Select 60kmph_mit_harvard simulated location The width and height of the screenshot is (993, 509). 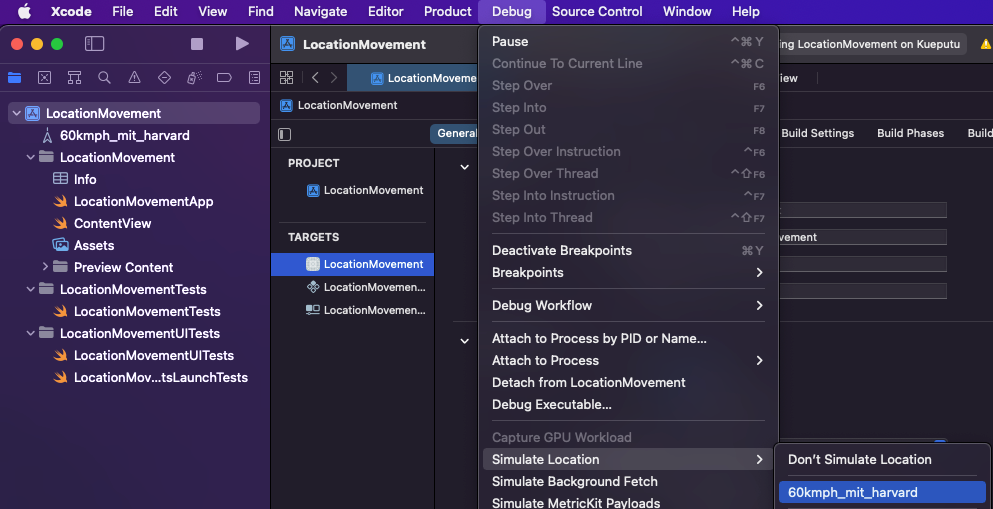click(882, 492)
